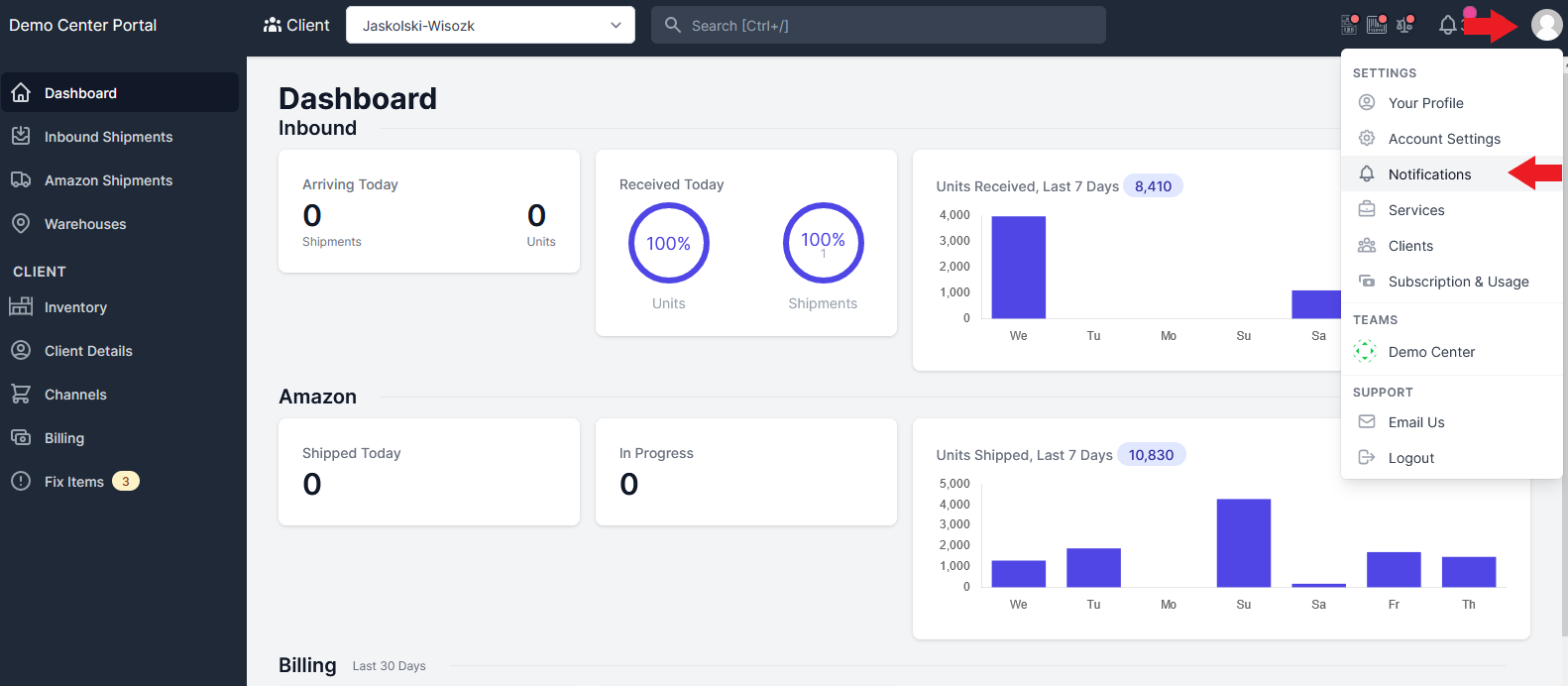
Task: Click the Fr bar in Units Shipped chart
Action: click(x=1394, y=569)
